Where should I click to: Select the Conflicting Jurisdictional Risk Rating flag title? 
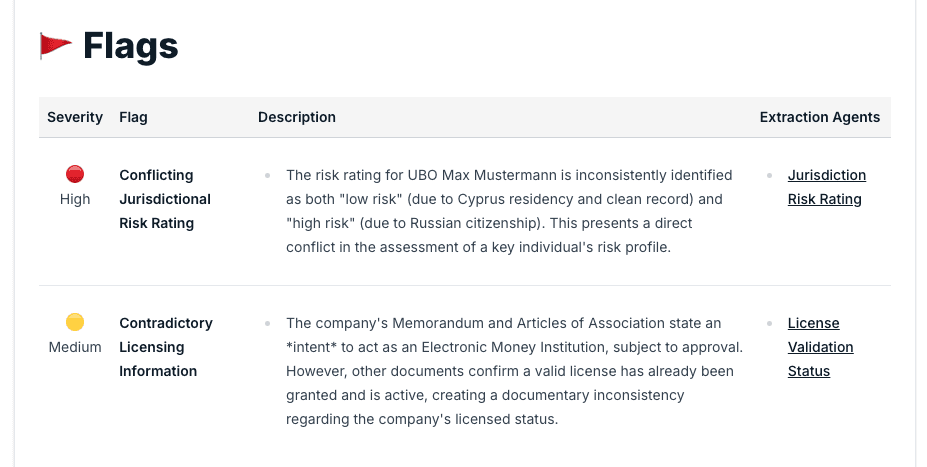pos(165,199)
